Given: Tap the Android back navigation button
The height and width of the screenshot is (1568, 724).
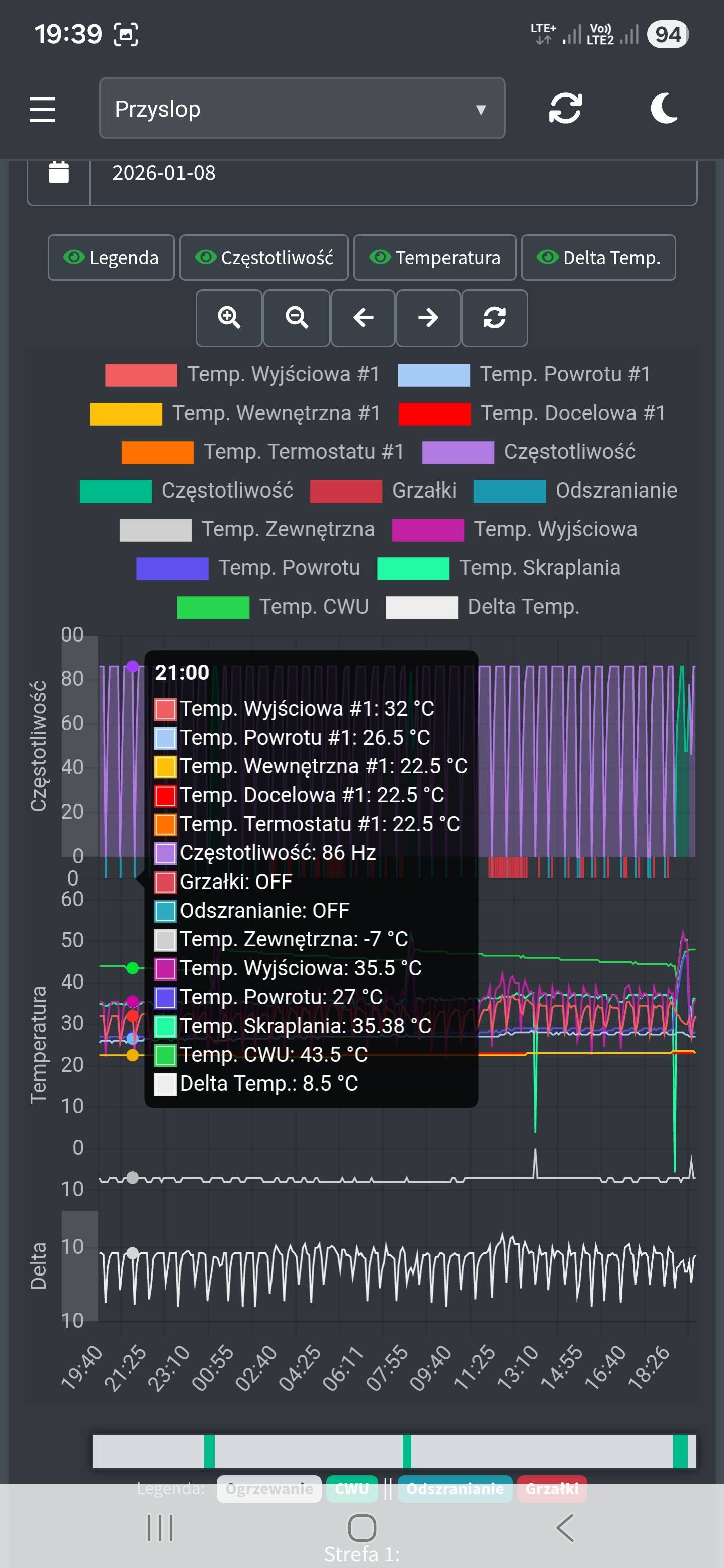Looking at the screenshot, I should tap(565, 1528).
